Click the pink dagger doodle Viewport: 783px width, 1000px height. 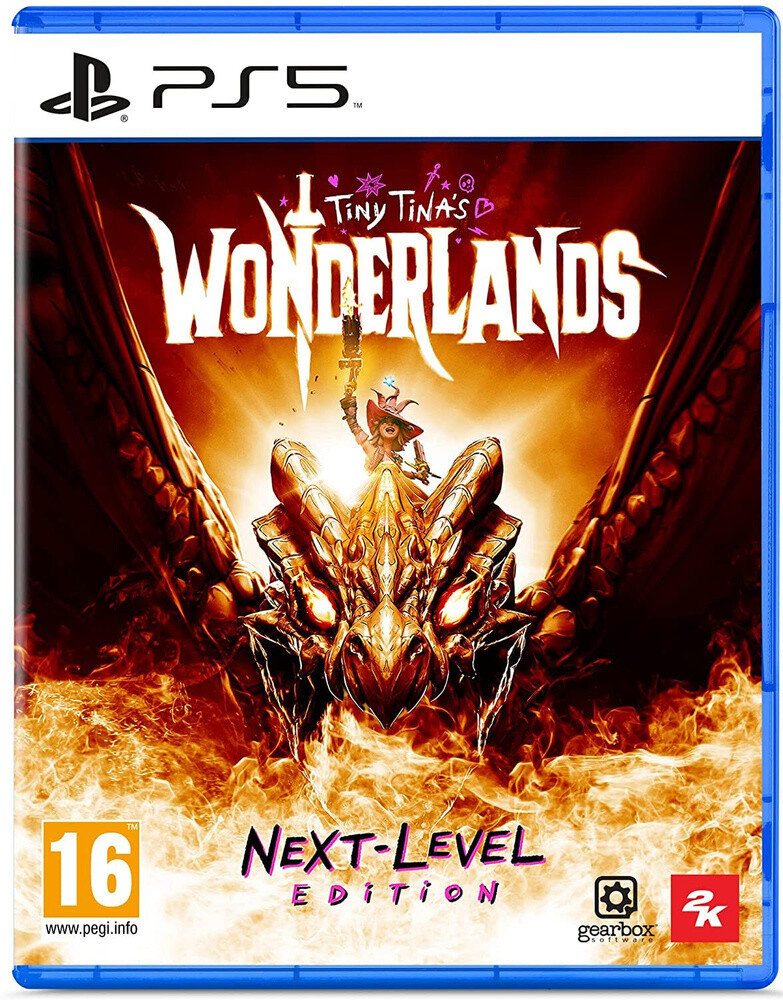point(432,176)
